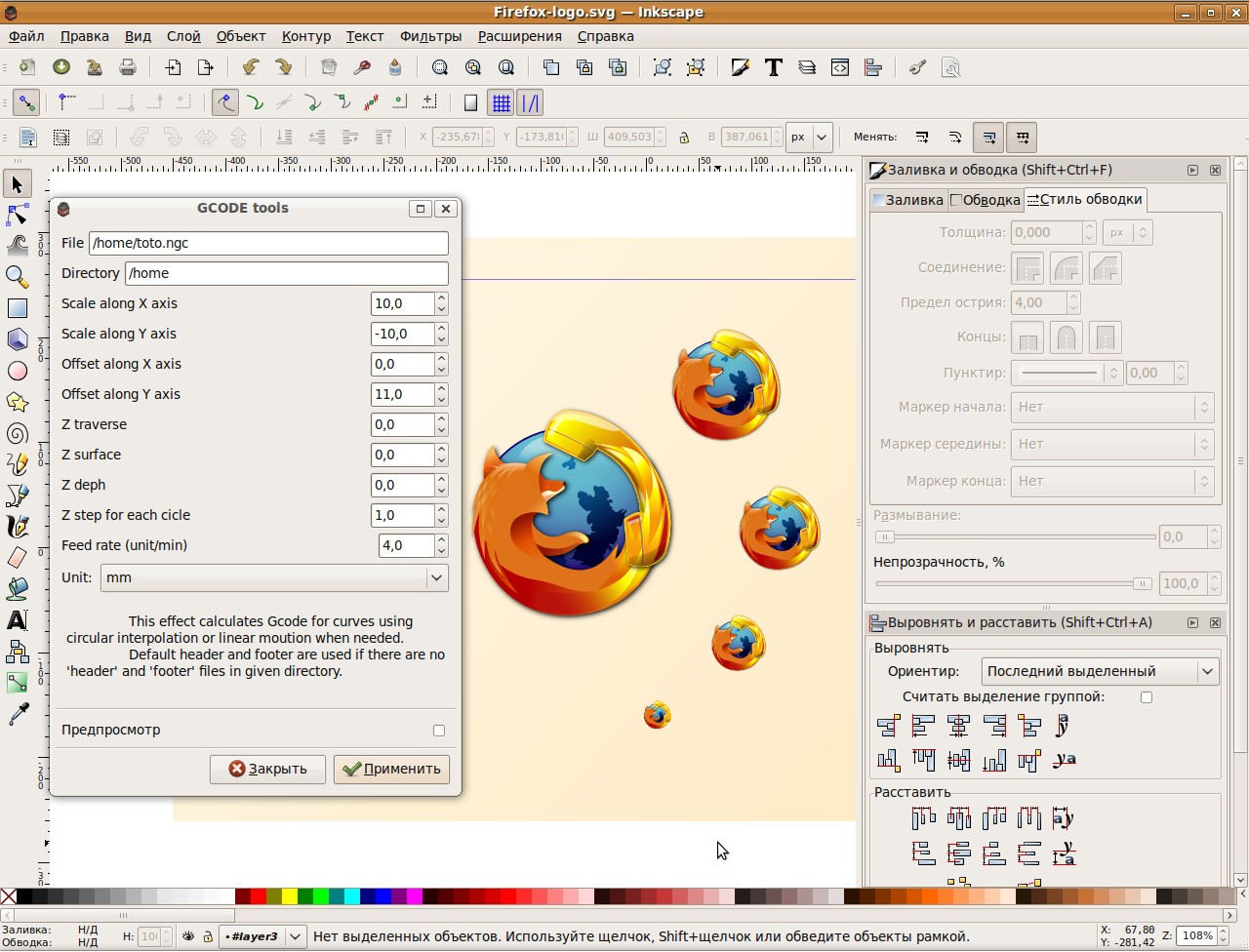Open the #layer3 layer dropdown
The image size is (1249, 952).
coord(262,936)
